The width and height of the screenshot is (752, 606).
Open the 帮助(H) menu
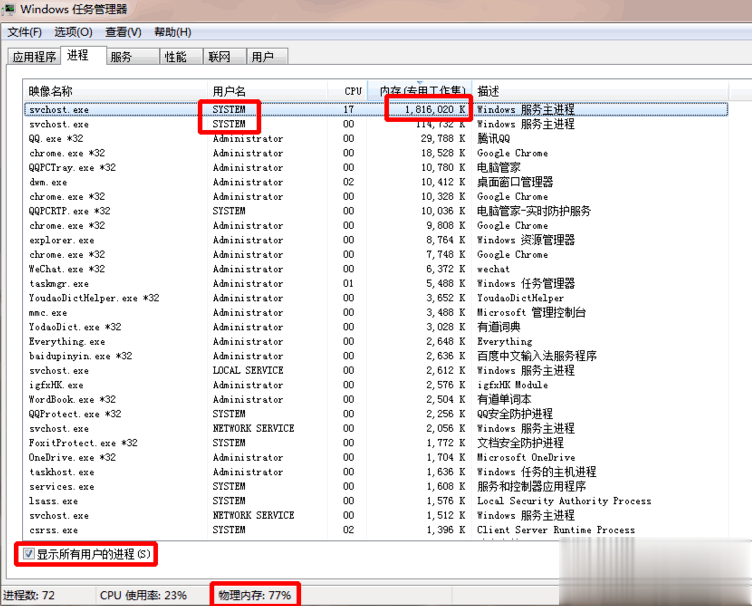click(x=173, y=32)
